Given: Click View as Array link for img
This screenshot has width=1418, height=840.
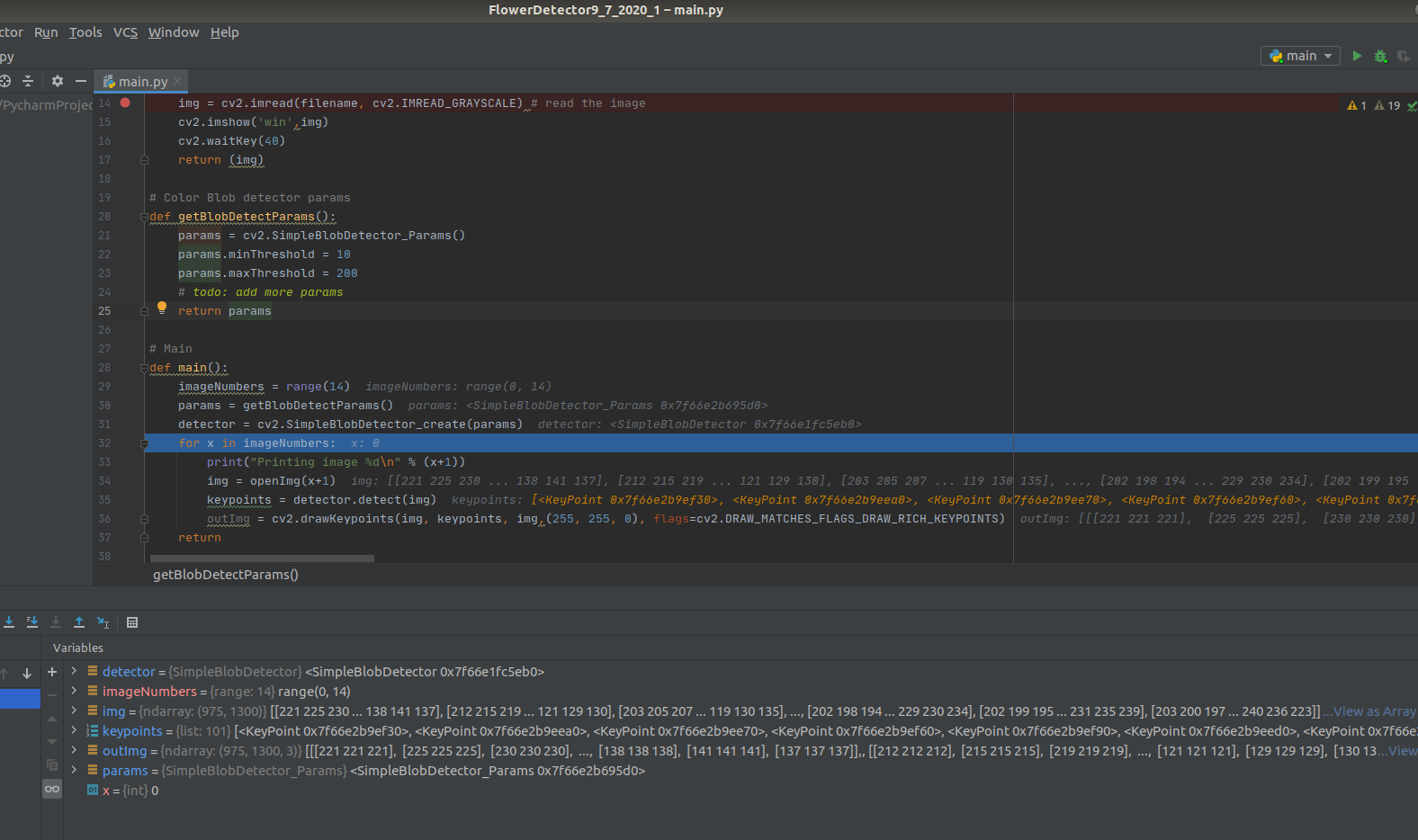Looking at the screenshot, I should click(1373, 711).
